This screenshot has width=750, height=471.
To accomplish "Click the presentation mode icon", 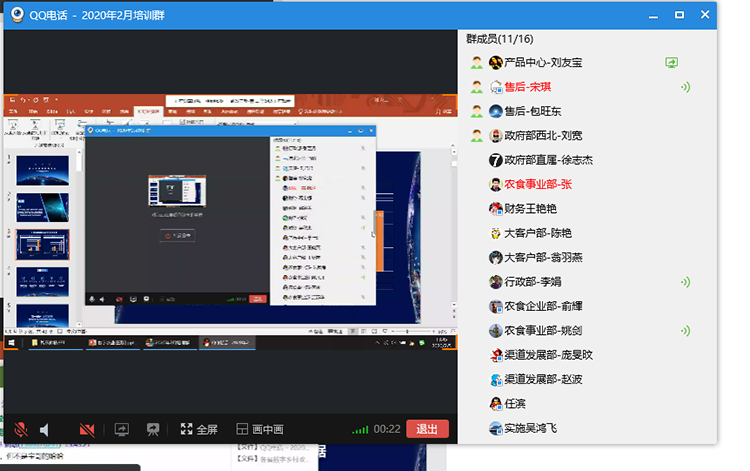I will (x=153, y=429).
